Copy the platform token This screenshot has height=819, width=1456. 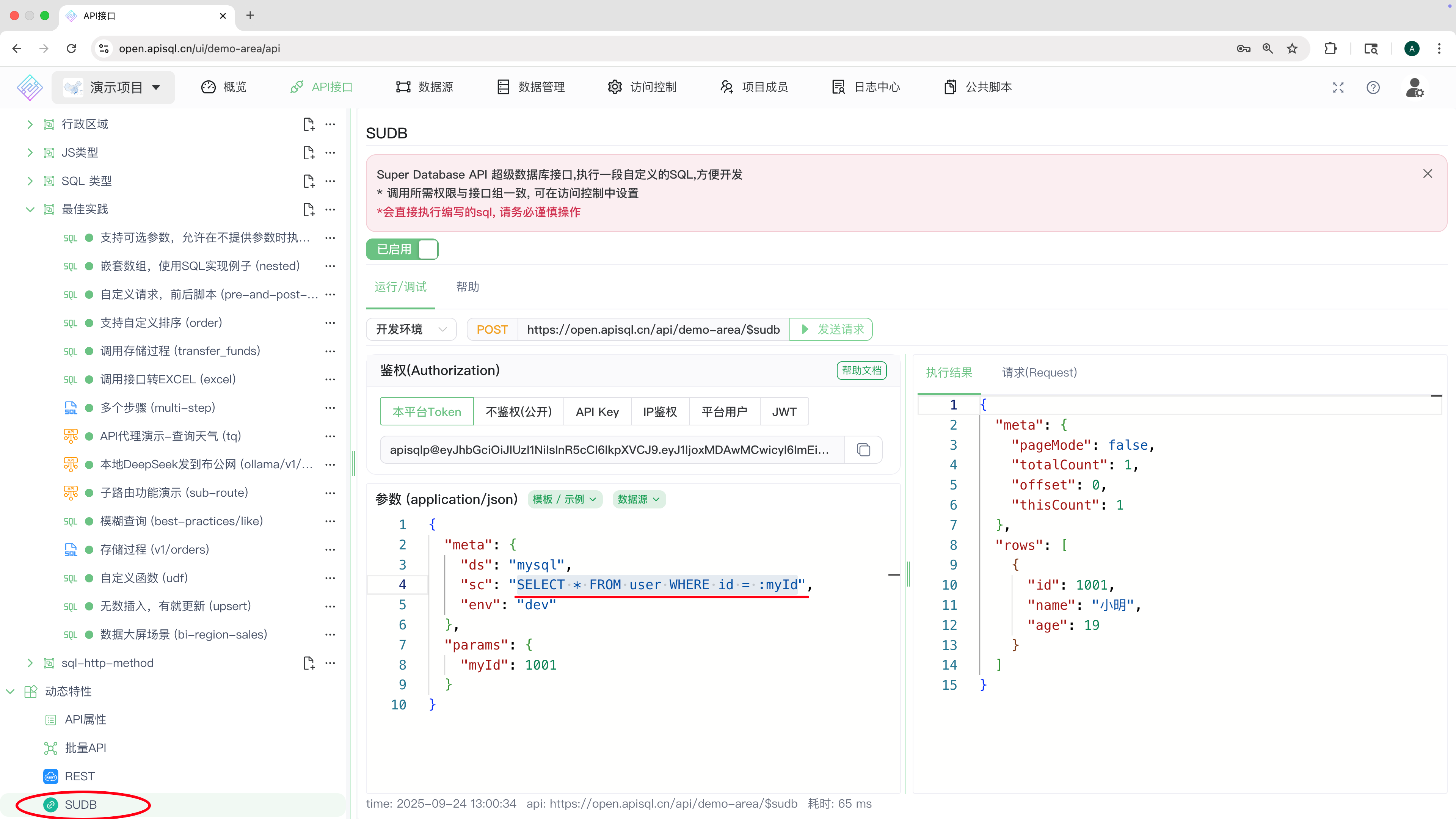(x=863, y=449)
